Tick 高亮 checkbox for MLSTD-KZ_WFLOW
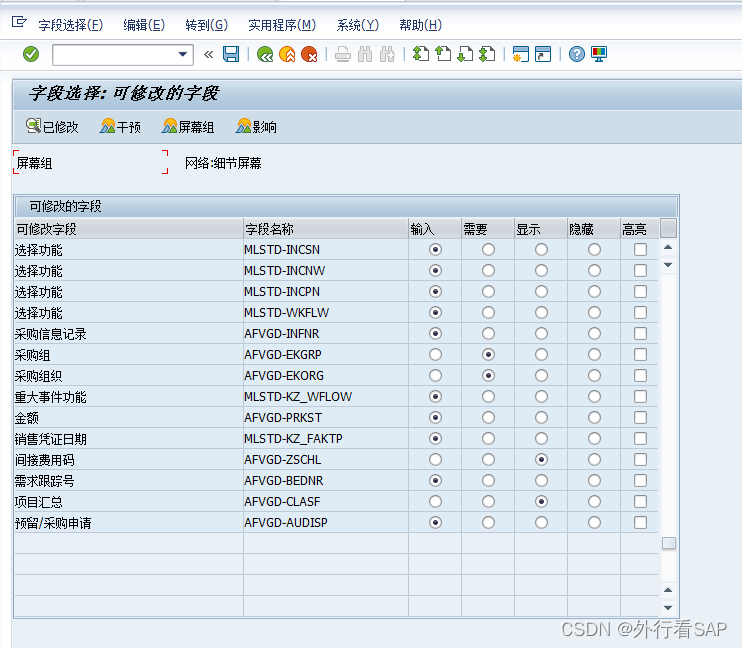The image size is (742, 648). [x=640, y=397]
